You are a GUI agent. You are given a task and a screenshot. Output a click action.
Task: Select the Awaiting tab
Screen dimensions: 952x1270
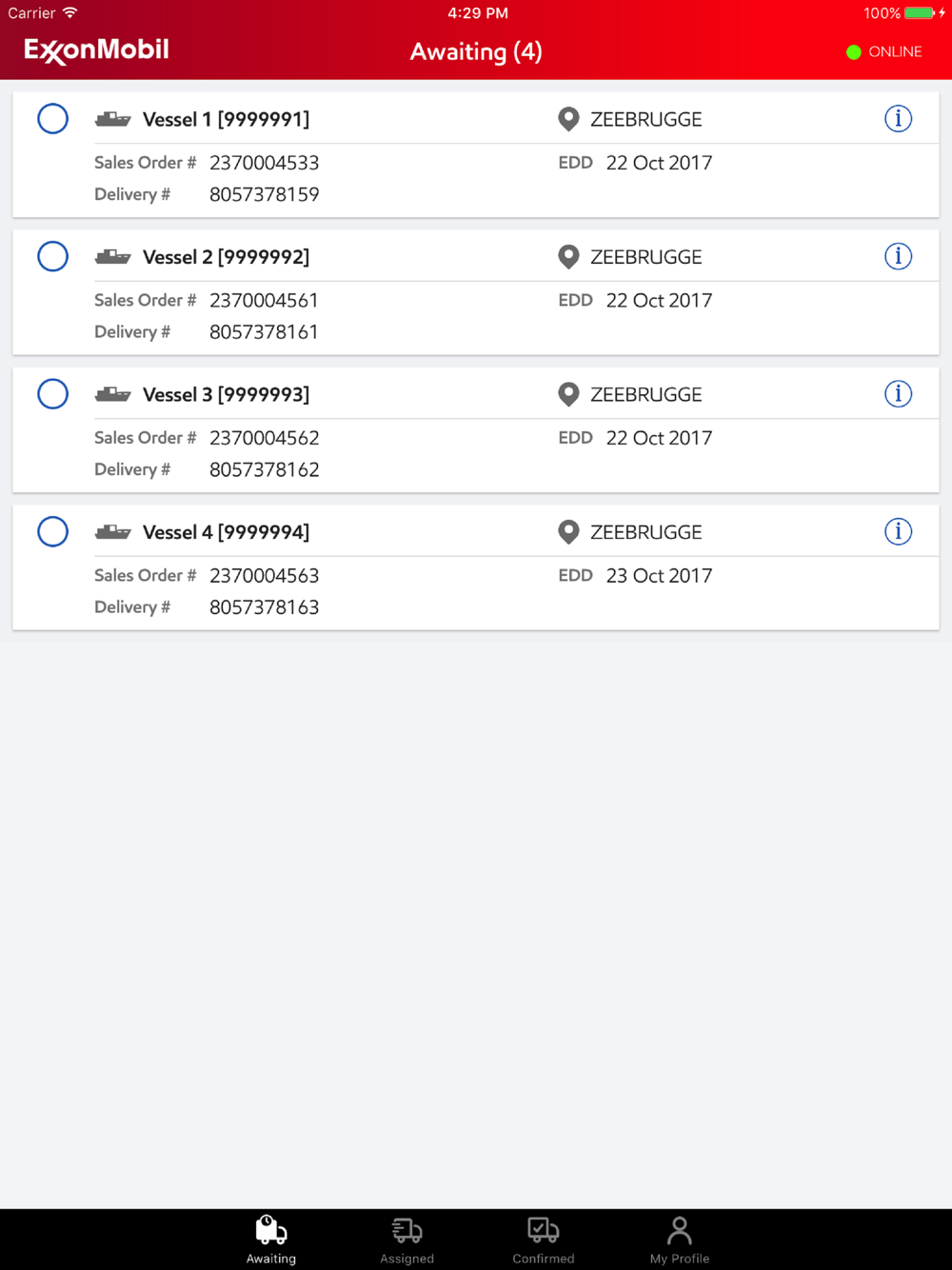271,1240
